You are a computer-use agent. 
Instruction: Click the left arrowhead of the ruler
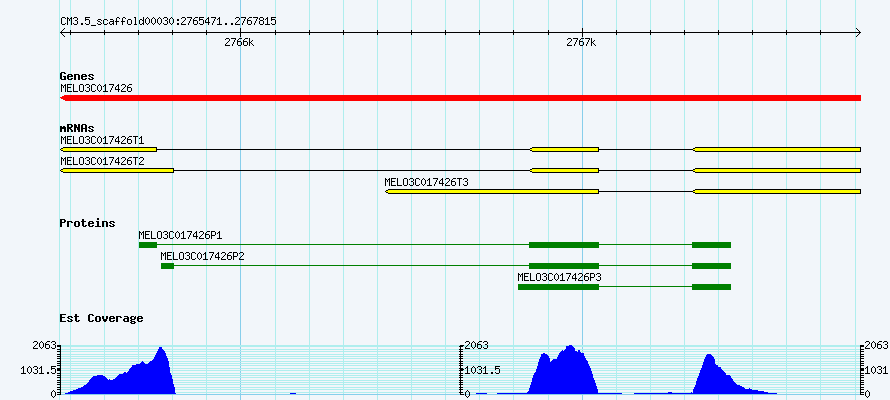pos(64,32)
